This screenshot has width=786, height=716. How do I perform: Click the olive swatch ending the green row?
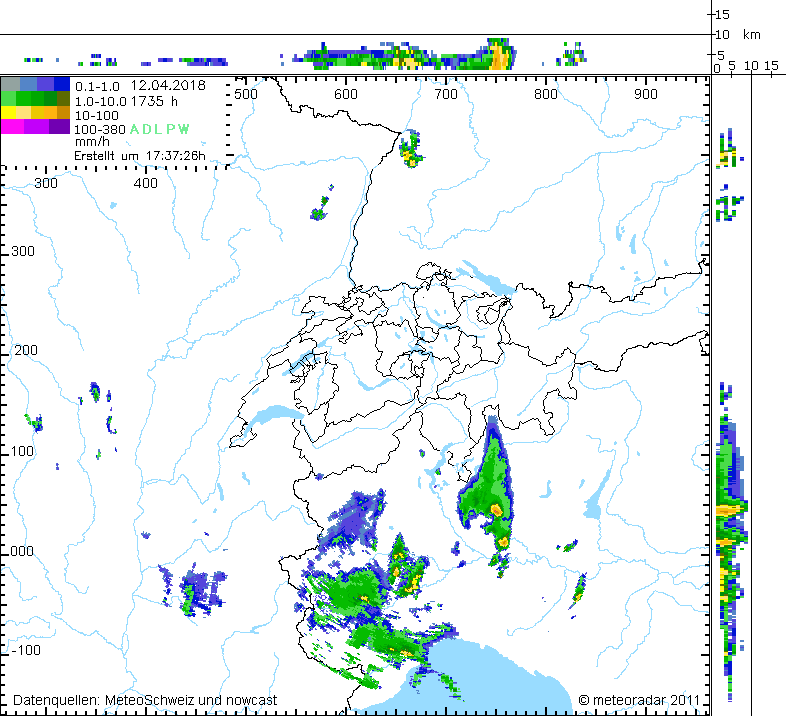(x=64, y=98)
